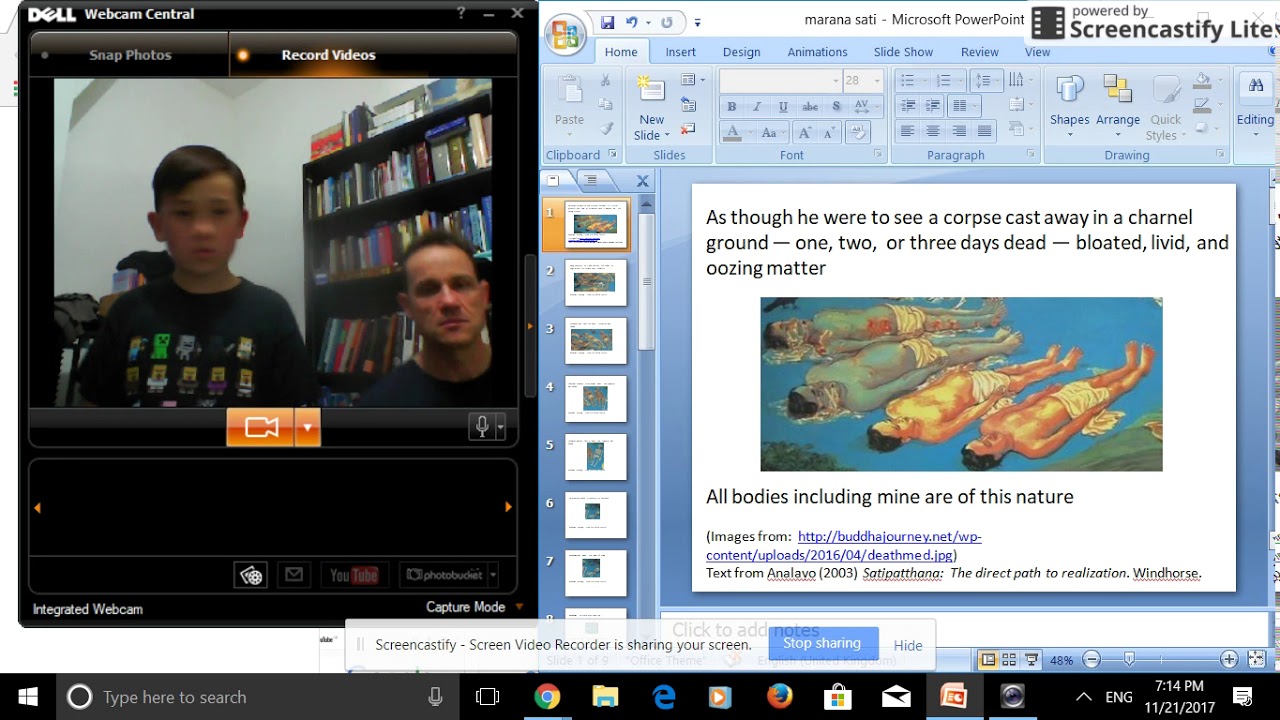Open the slide Layout dropdown
Screen dimensions: 1280x720
click(x=692, y=80)
